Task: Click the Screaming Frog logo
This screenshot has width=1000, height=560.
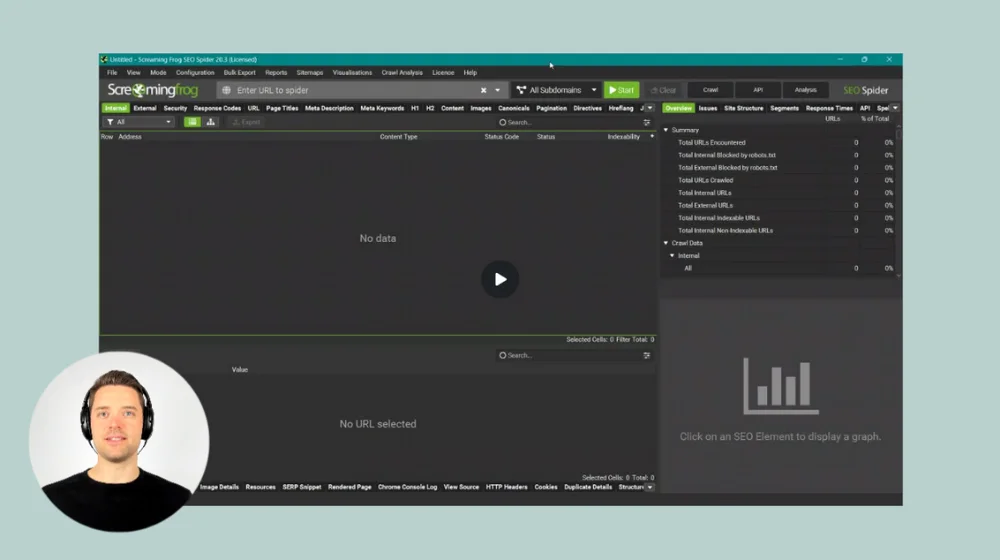Action: coord(152,90)
